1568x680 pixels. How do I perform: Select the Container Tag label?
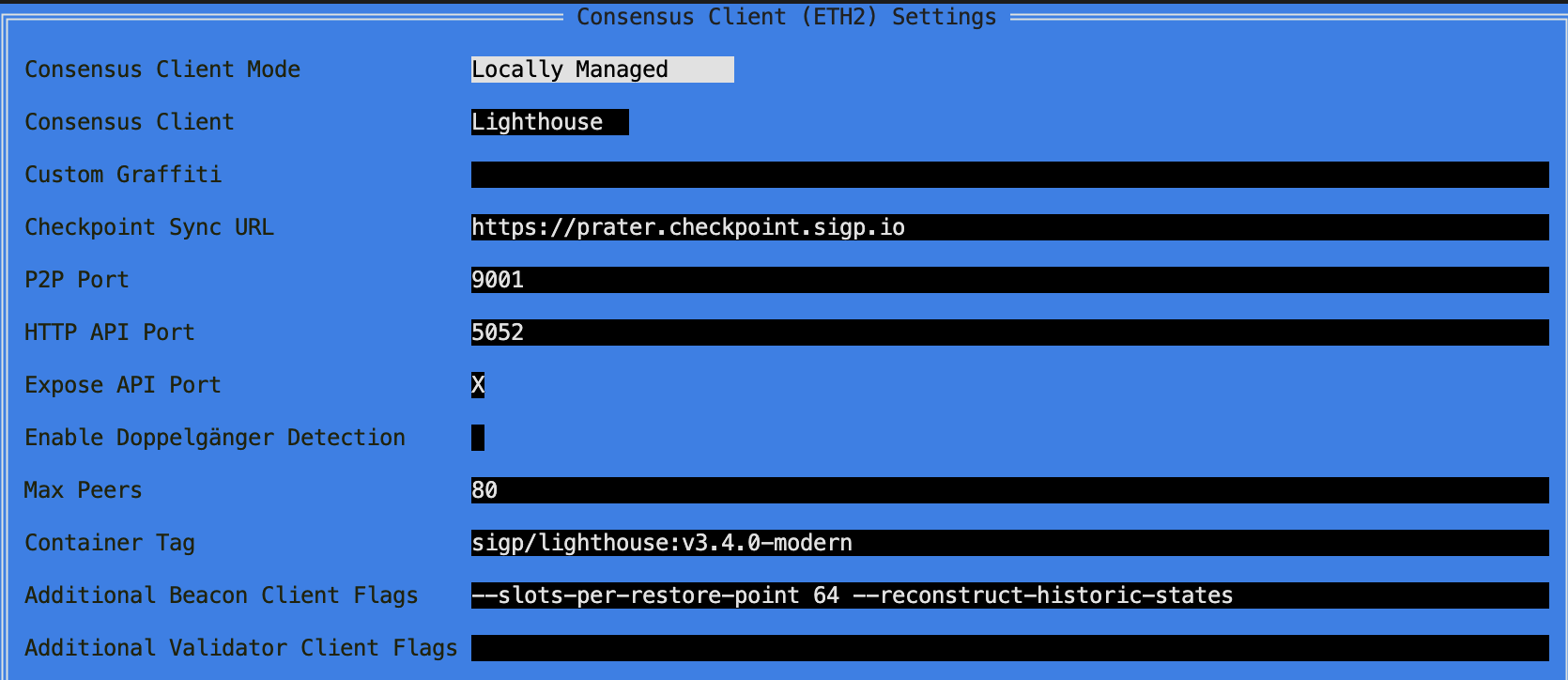click(110, 543)
